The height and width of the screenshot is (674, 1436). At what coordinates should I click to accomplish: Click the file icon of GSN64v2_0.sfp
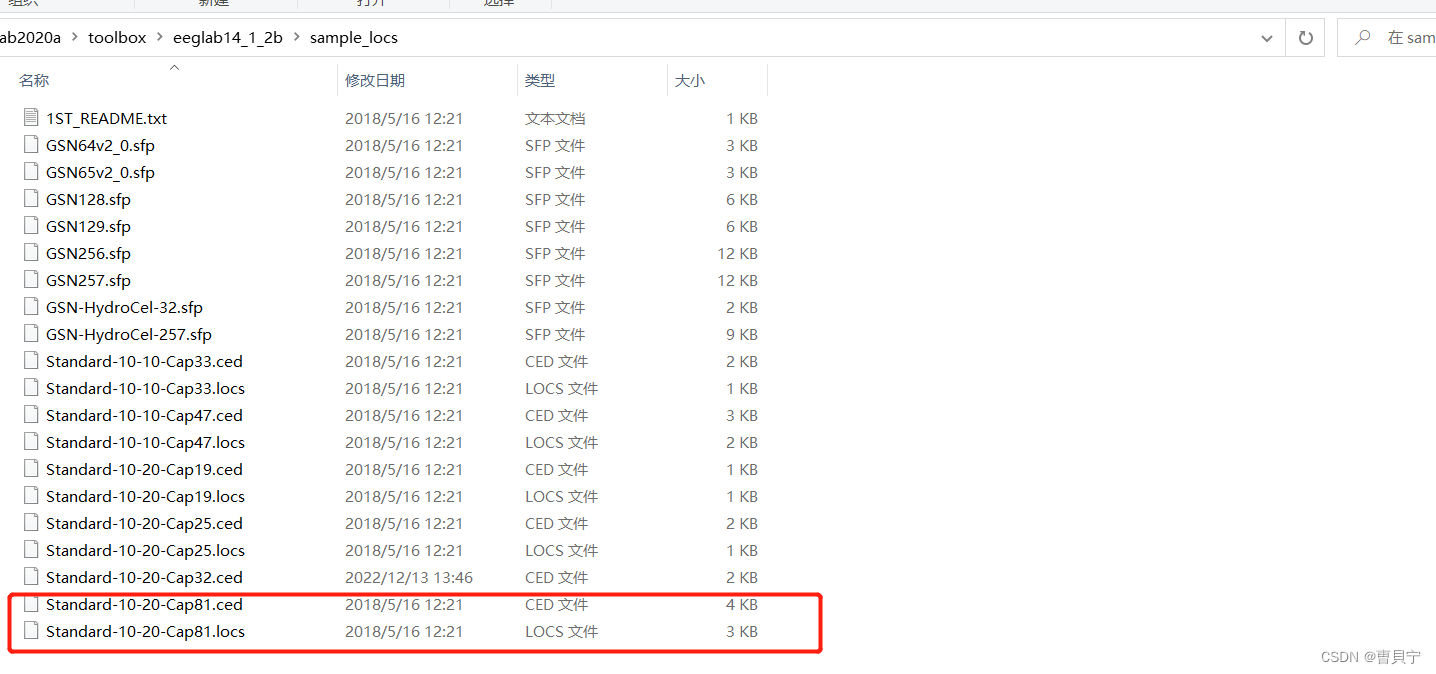tap(30, 145)
